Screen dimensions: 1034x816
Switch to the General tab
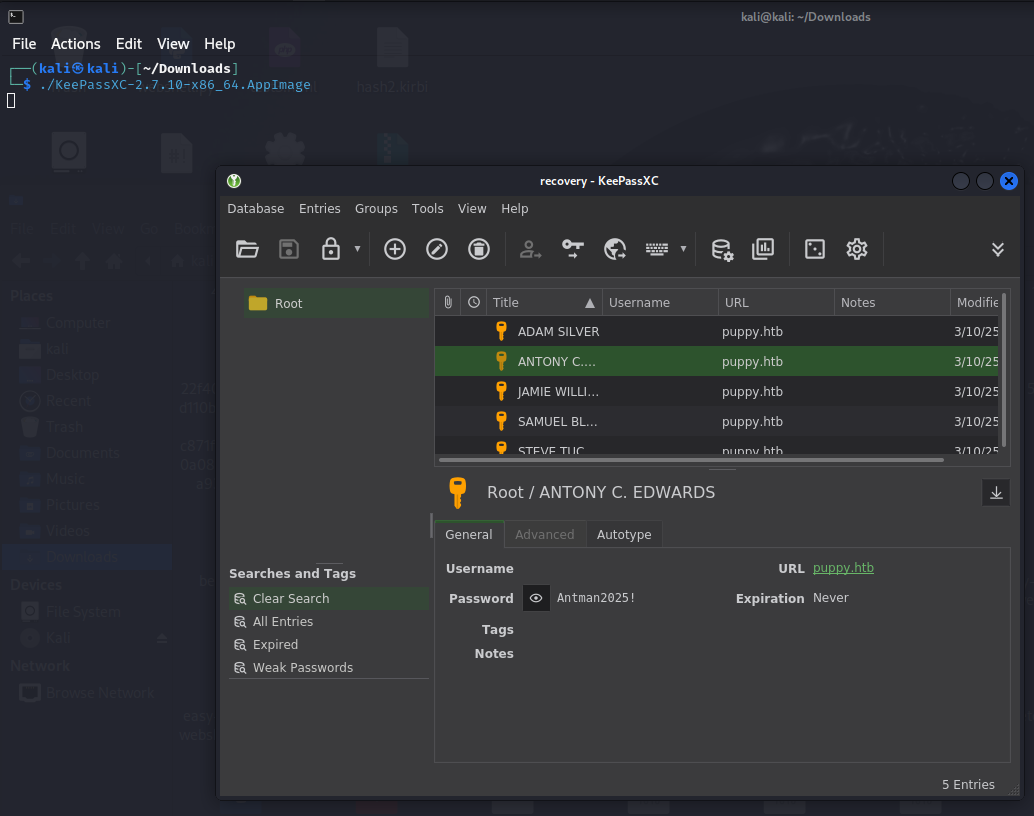coord(469,534)
